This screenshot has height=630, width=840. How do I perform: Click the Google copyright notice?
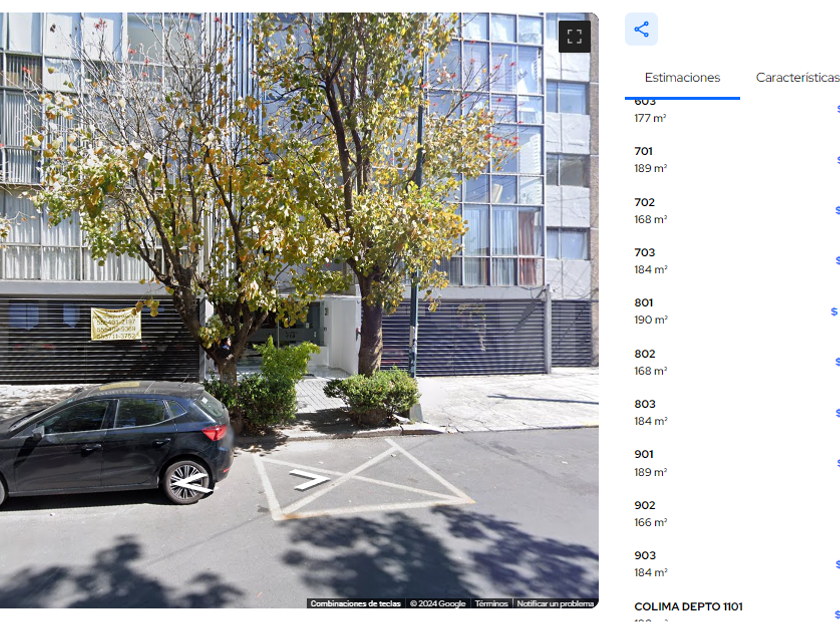pyautogui.click(x=438, y=603)
